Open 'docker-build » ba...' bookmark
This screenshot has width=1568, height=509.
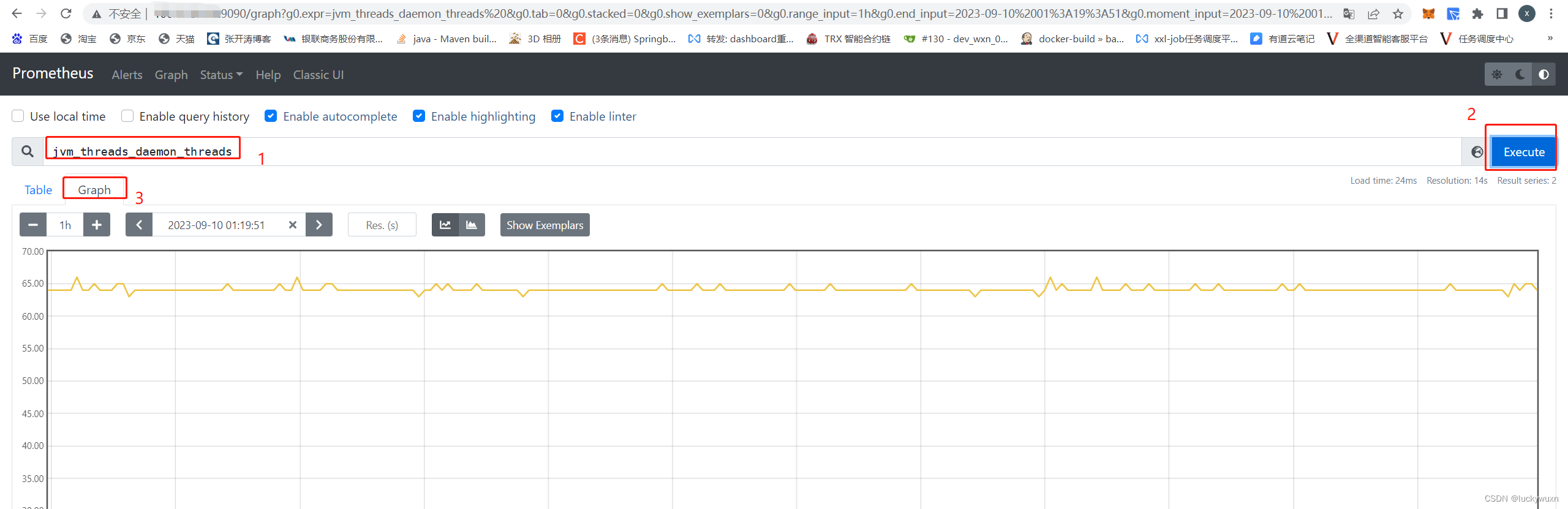pos(1072,39)
